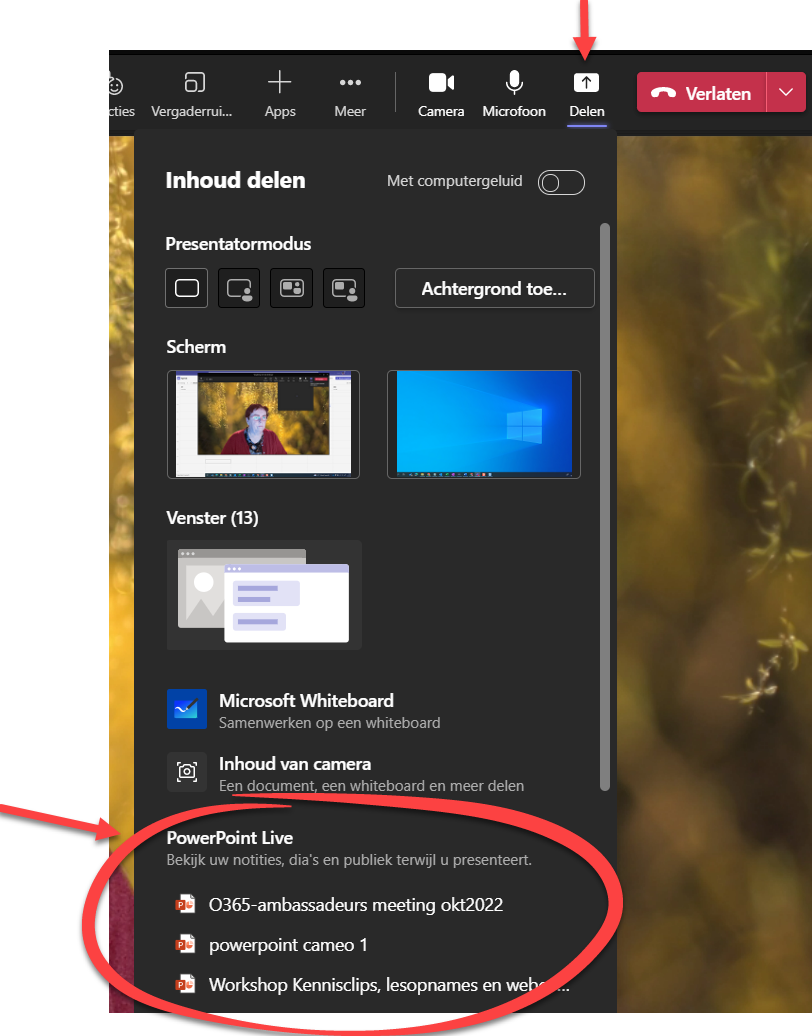
Task: Click PowerPoint icon beside powerpoint cameo 1
Action: point(185,944)
